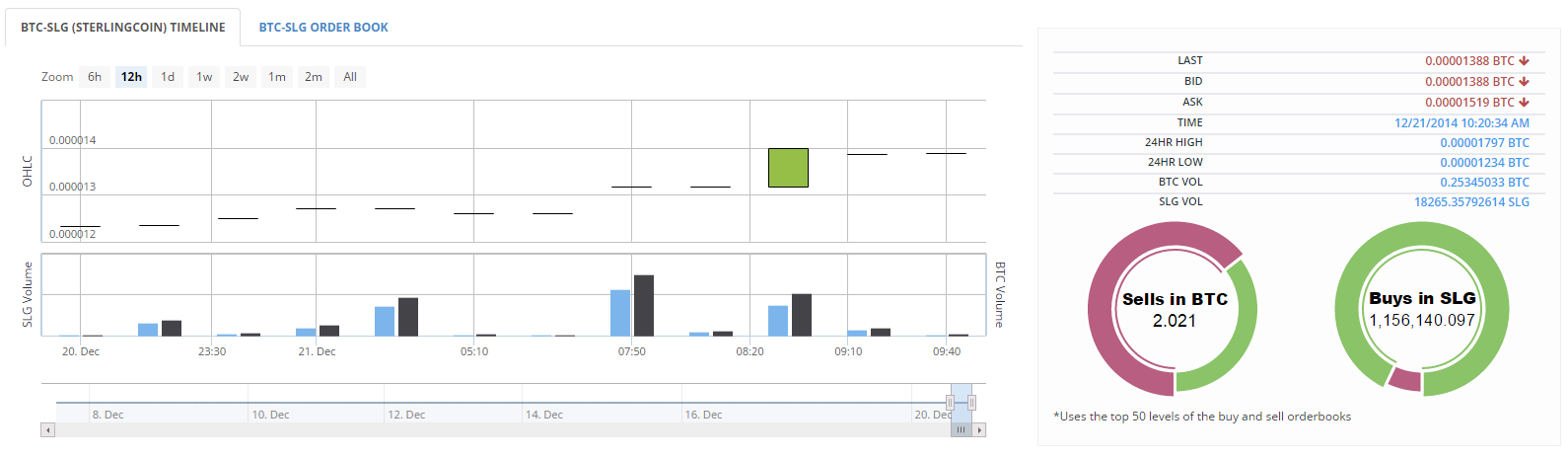This screenshot has width=1568, height=457.
Task: Click the 12. Dec label in navigator
Action: (406, 415)
